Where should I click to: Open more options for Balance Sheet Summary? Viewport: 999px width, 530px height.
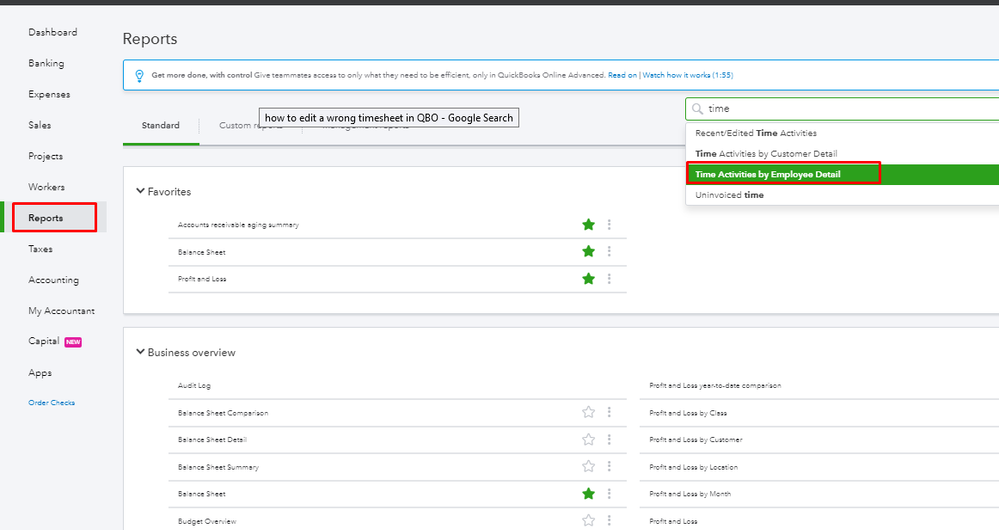pos(609,466)
